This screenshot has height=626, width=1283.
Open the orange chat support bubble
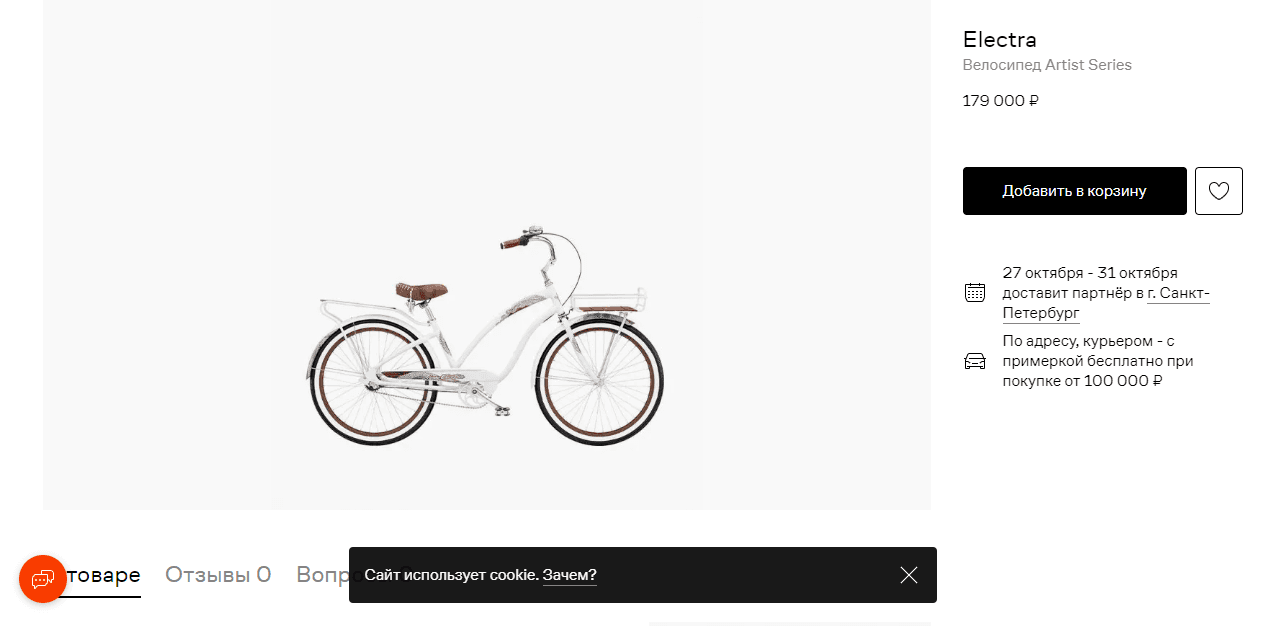pos(43,579)
